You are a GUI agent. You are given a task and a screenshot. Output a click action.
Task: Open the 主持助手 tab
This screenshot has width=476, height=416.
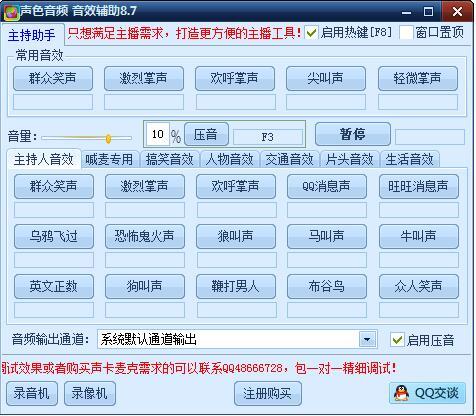click(32, 35)
